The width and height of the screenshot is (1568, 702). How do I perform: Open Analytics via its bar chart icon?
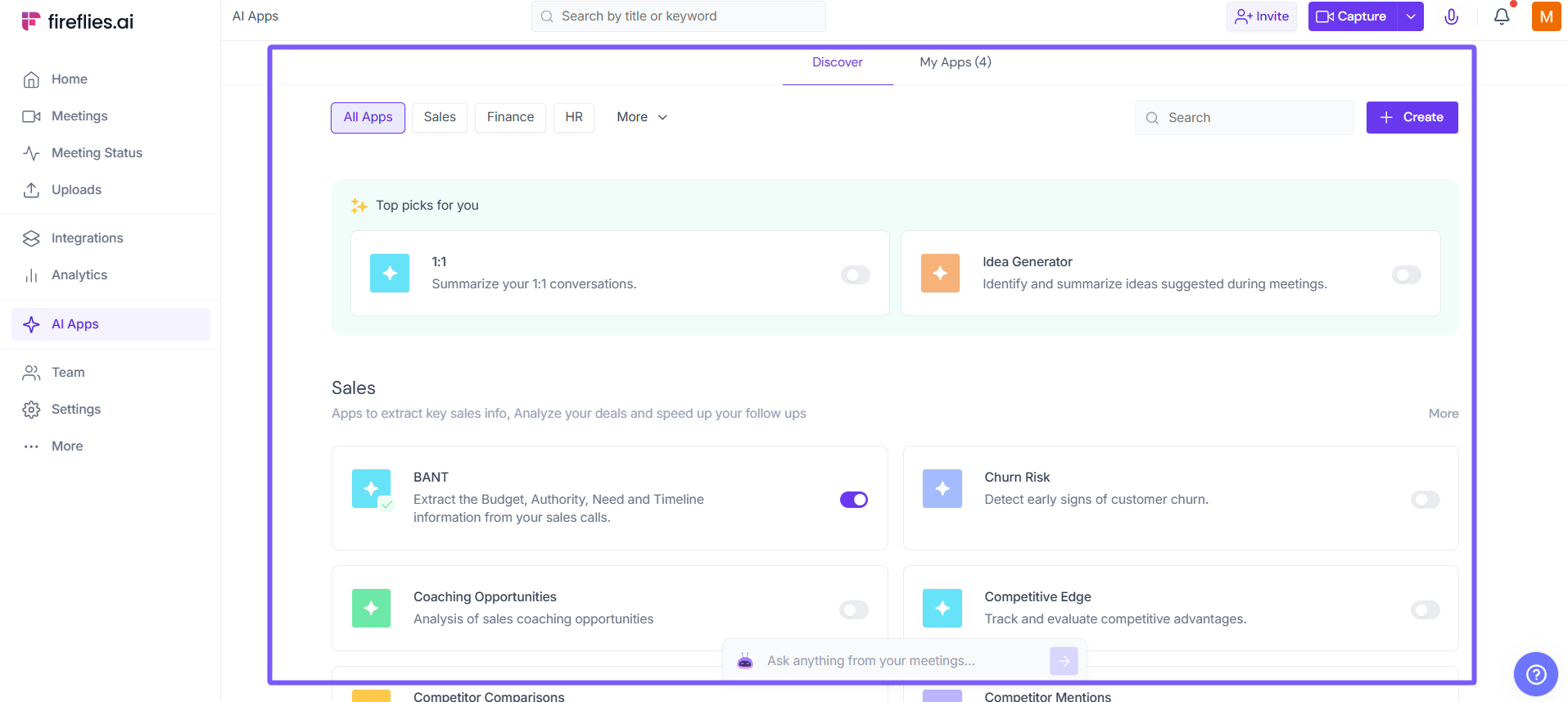pos(31,275)
